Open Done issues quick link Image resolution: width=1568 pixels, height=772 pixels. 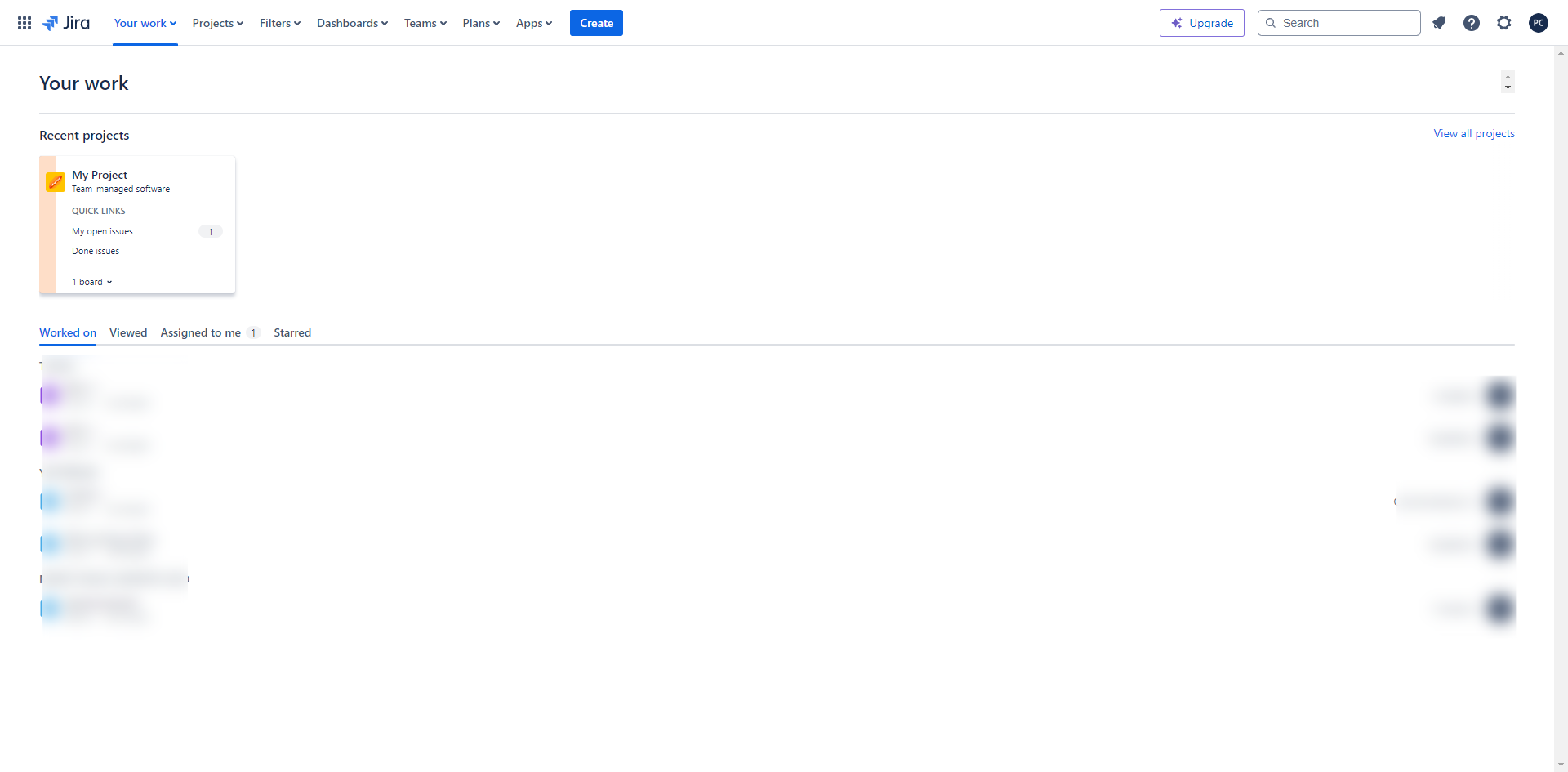[96, 251]
